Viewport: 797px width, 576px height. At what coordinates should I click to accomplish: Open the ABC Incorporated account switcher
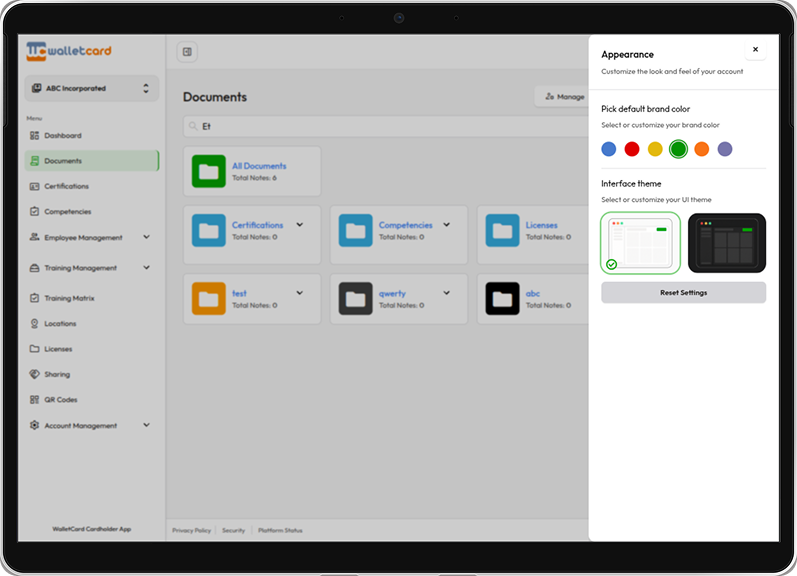[x=91, y=88]
